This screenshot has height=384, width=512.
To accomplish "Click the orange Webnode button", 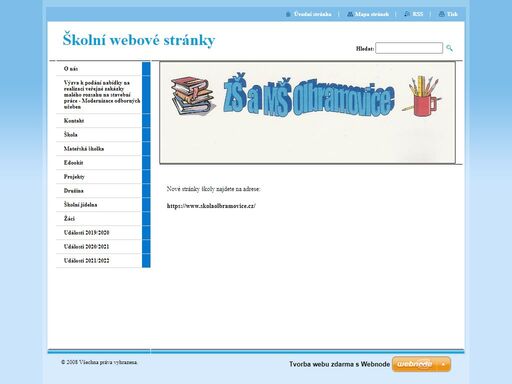I will 421,364.
